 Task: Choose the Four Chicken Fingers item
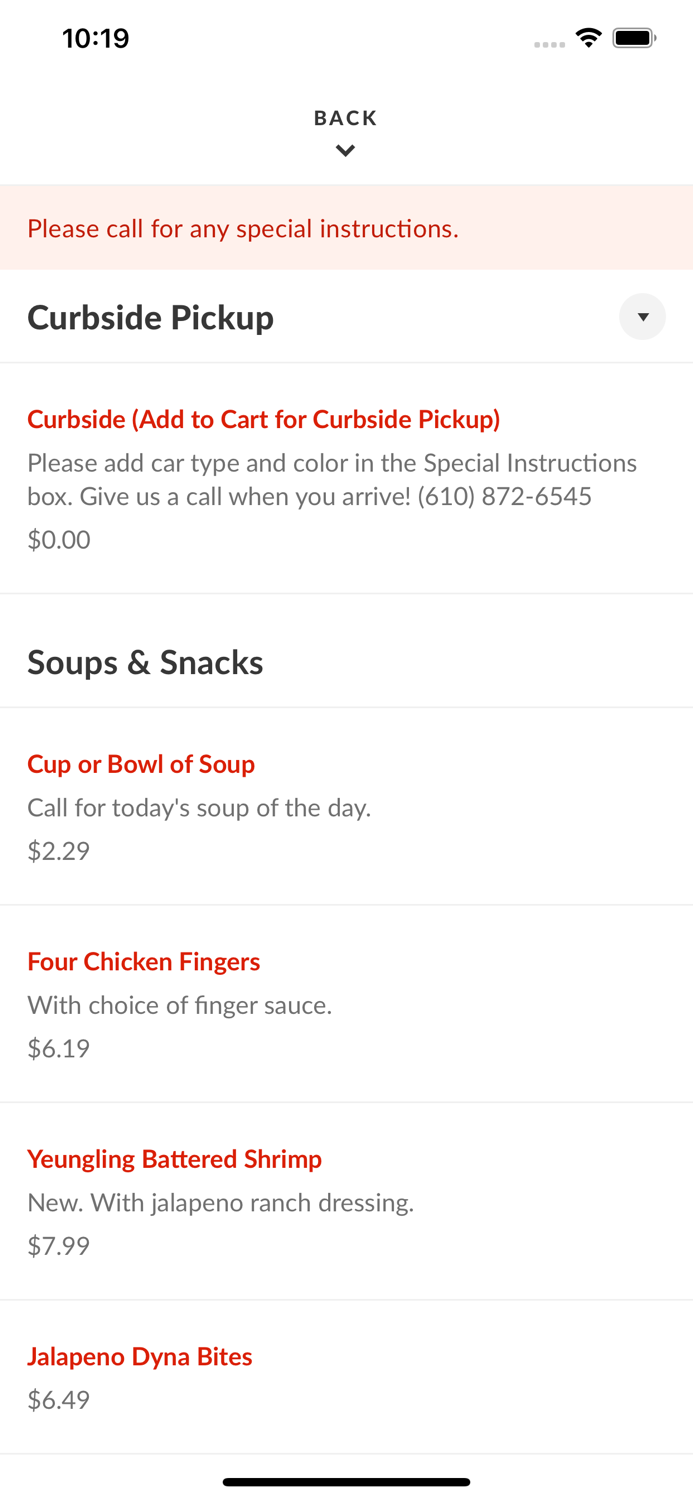(x=143, y=961)
